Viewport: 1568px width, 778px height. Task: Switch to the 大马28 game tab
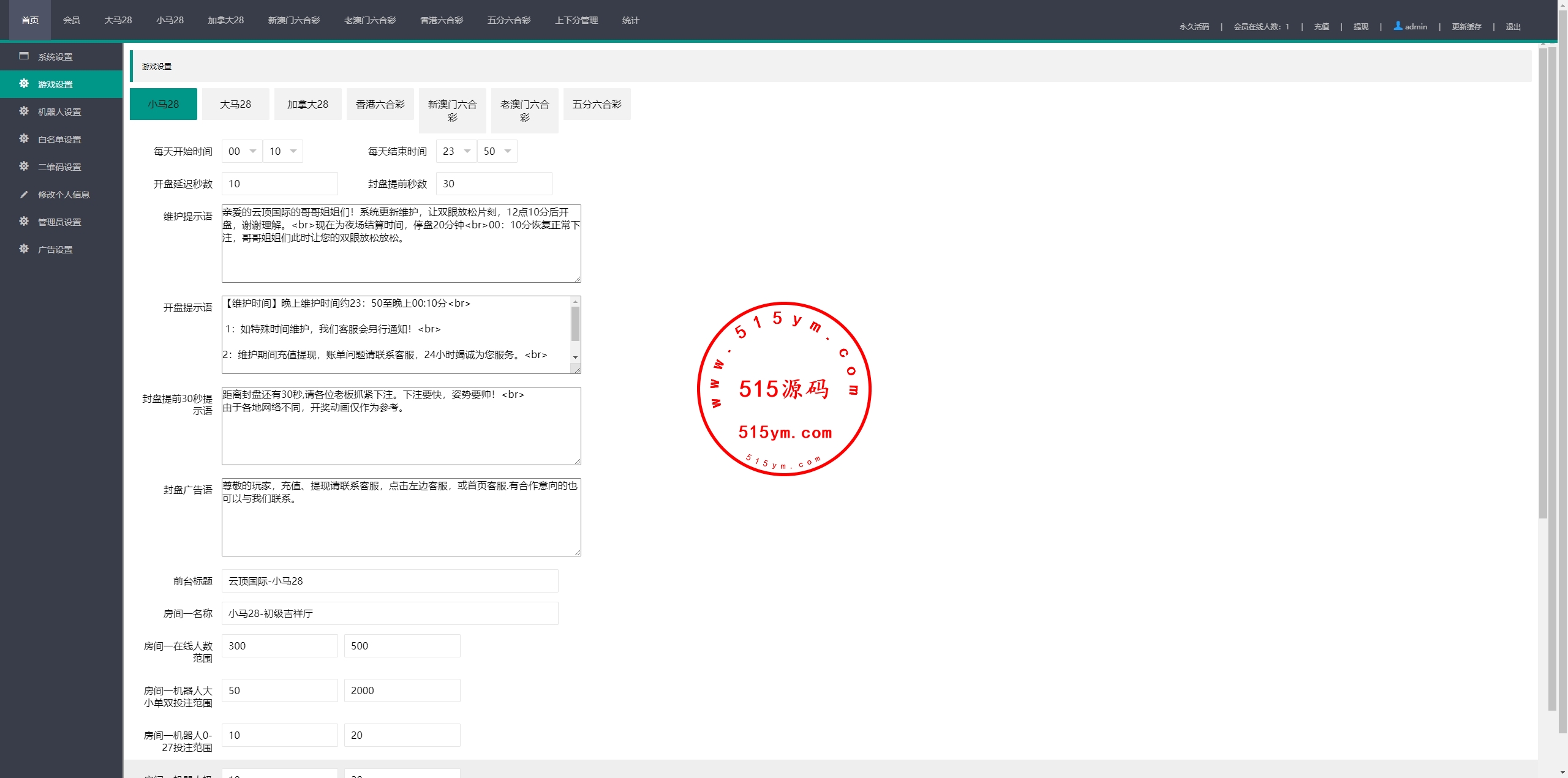point(236,104)
